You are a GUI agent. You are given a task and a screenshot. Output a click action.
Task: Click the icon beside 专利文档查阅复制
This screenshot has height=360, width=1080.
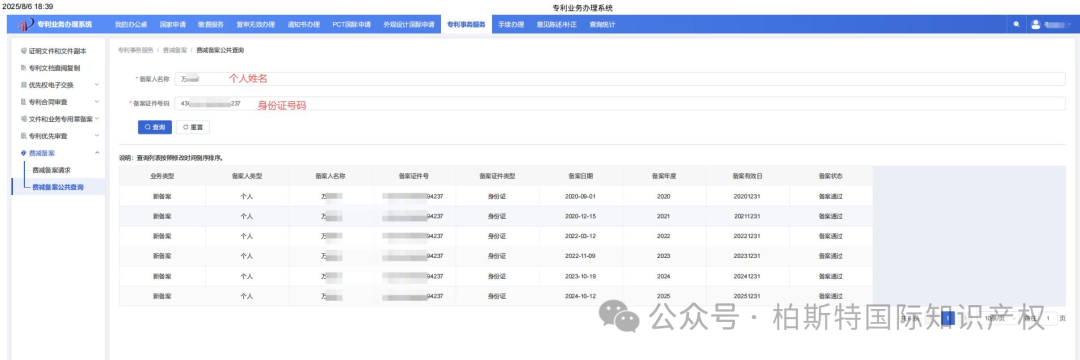24,68
